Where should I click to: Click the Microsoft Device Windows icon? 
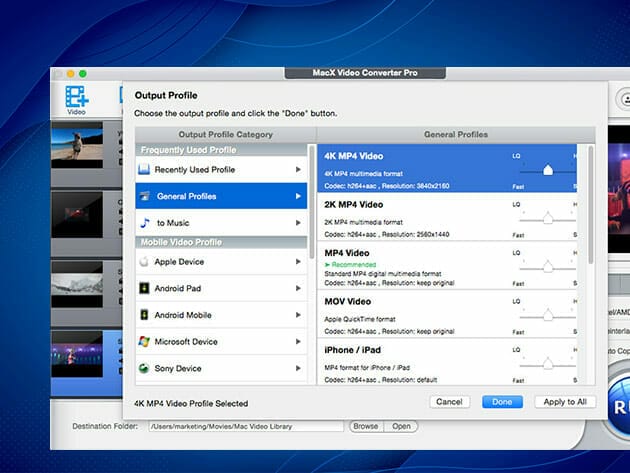(x=146, y=342)
